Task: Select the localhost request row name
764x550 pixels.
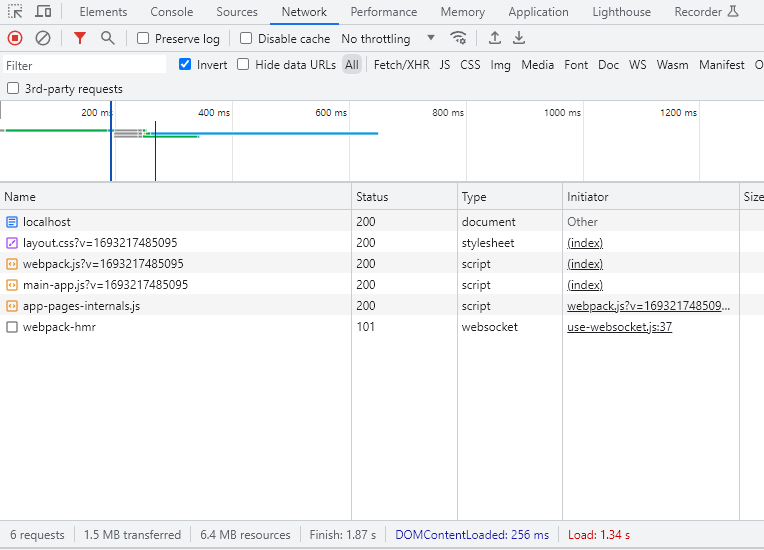Action: pyautogui.click(x=47, y=222)
